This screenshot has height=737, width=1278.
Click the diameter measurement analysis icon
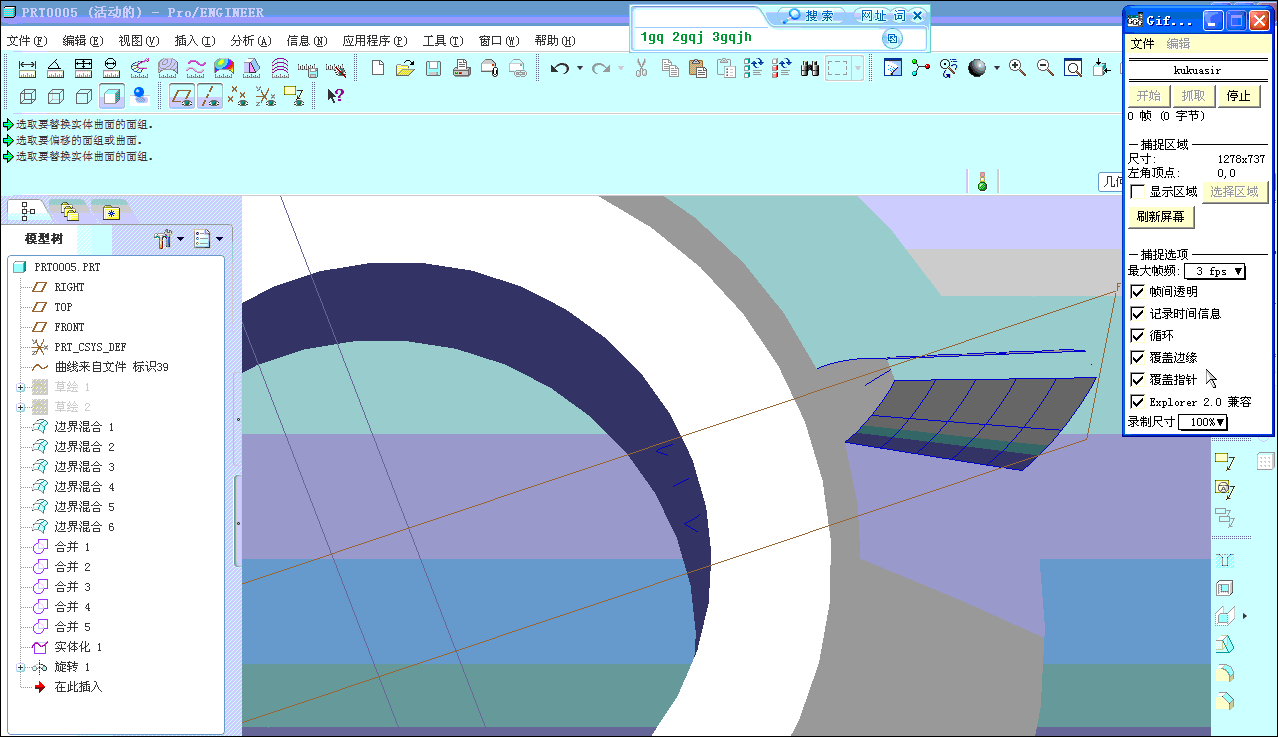click(x=112, y=68)
